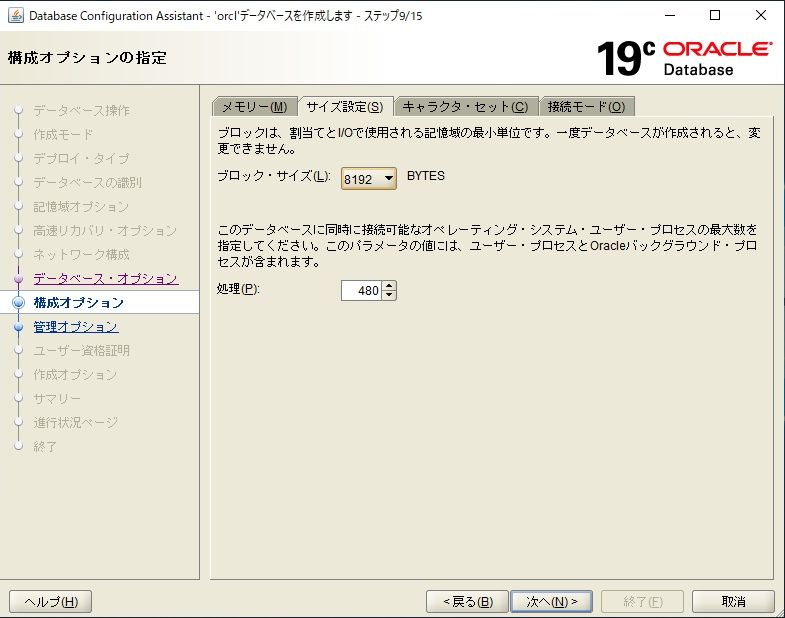Switch to the メモリー(M) tab
The image size is (785, 618).
coord(255,107)
